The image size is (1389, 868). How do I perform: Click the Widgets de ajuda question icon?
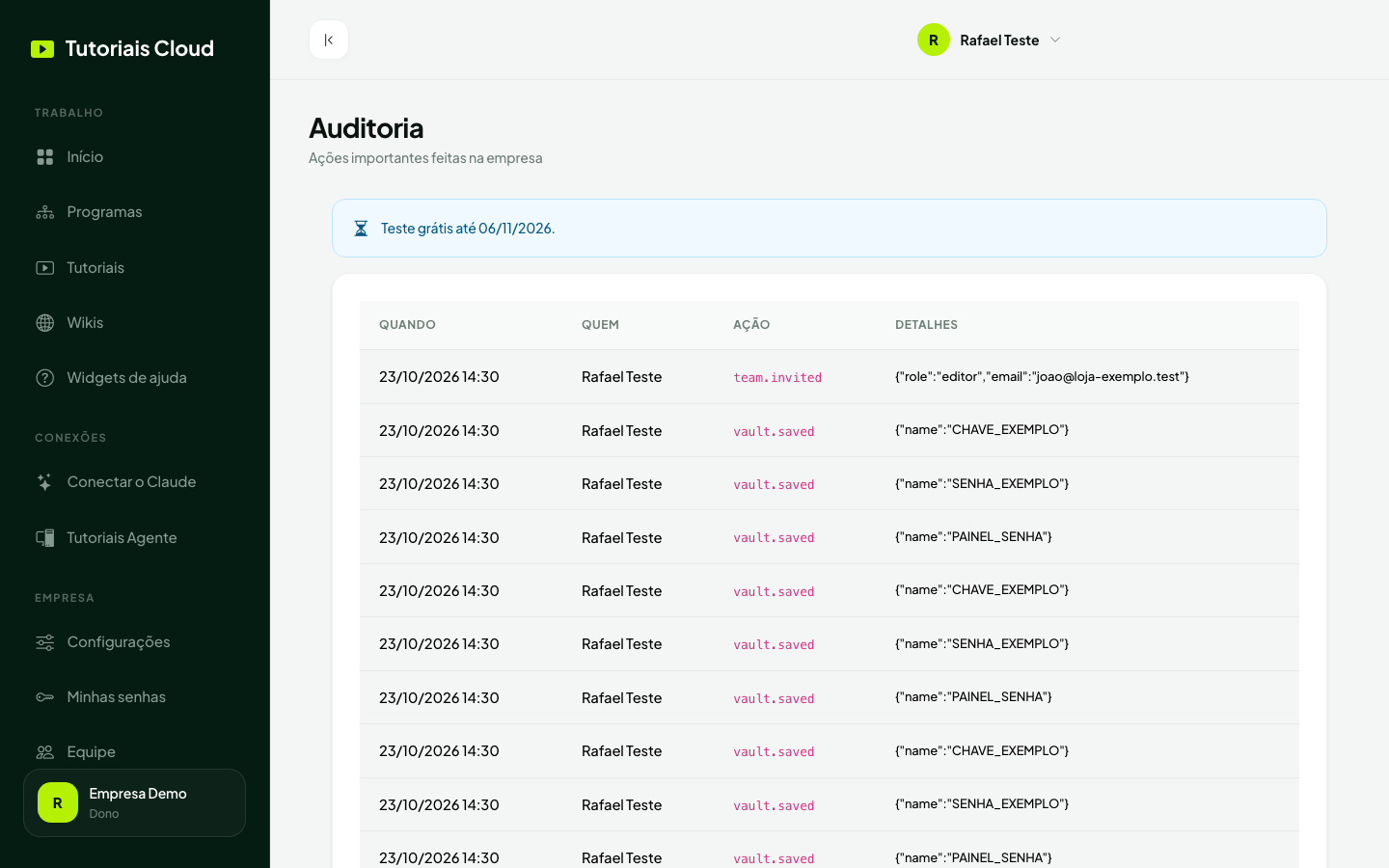tap(45, 378)
